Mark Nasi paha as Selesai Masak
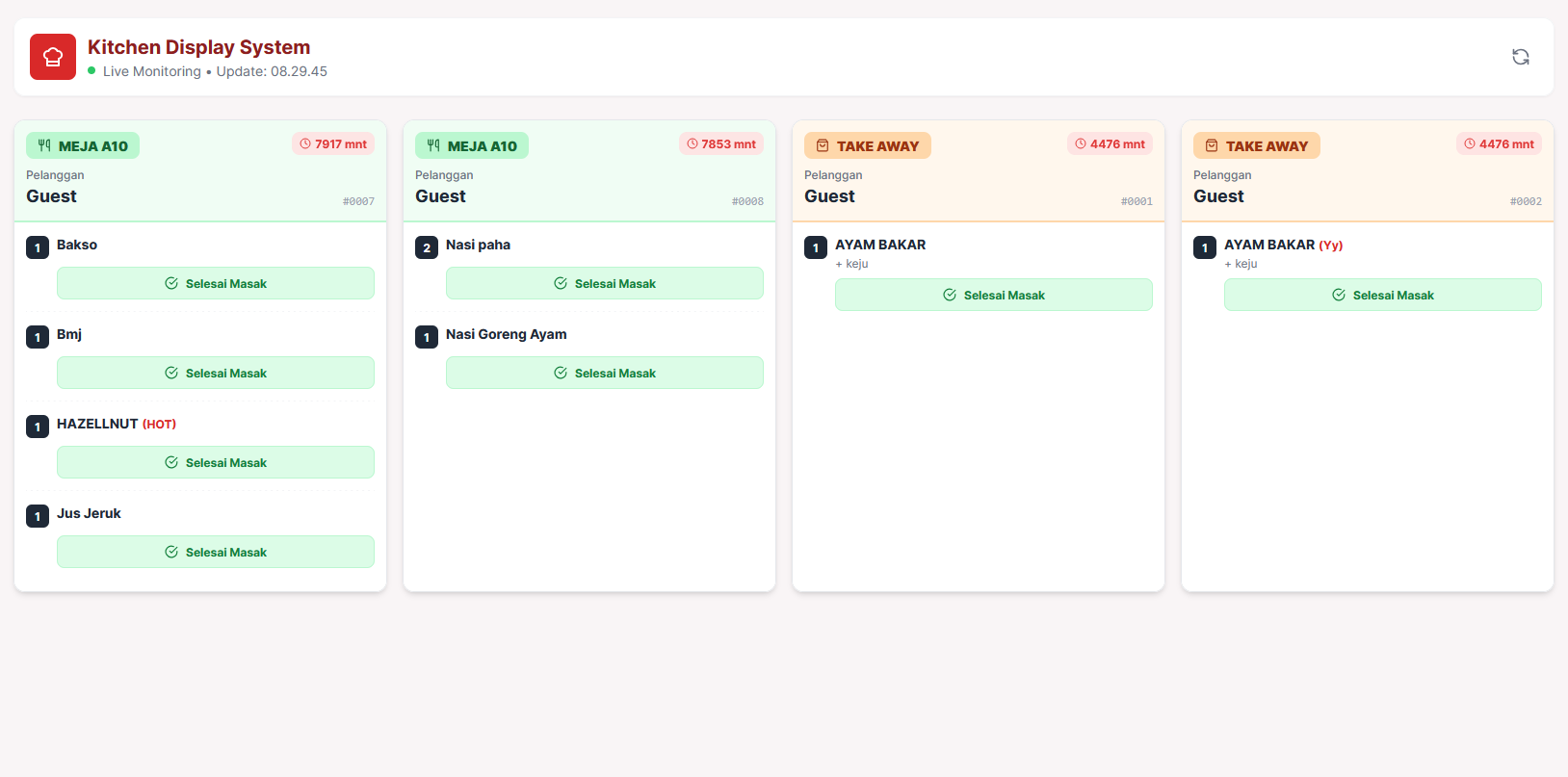Image resolution: width=1568 pixels, height=777 pixels. pyautogui.click(x=605, y=283)
